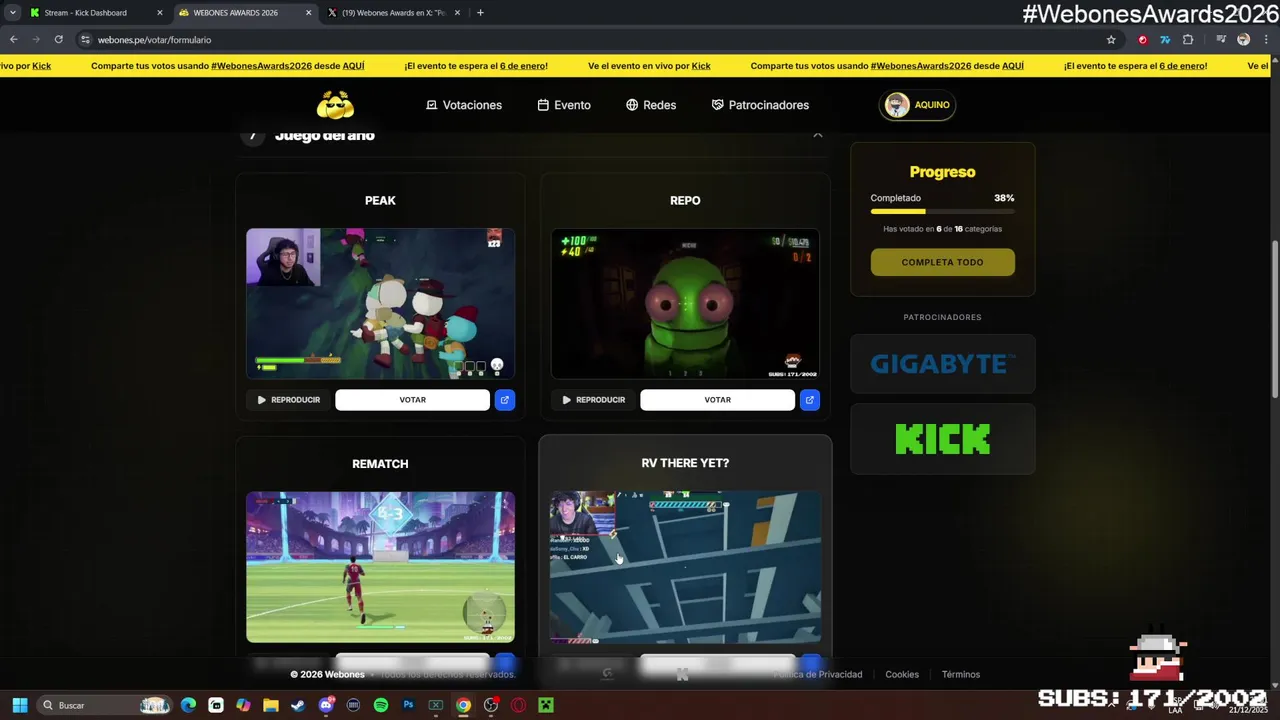Go back in browser history
The height and width of the screenshot is (720, 1280).
[x=13, y=39]
